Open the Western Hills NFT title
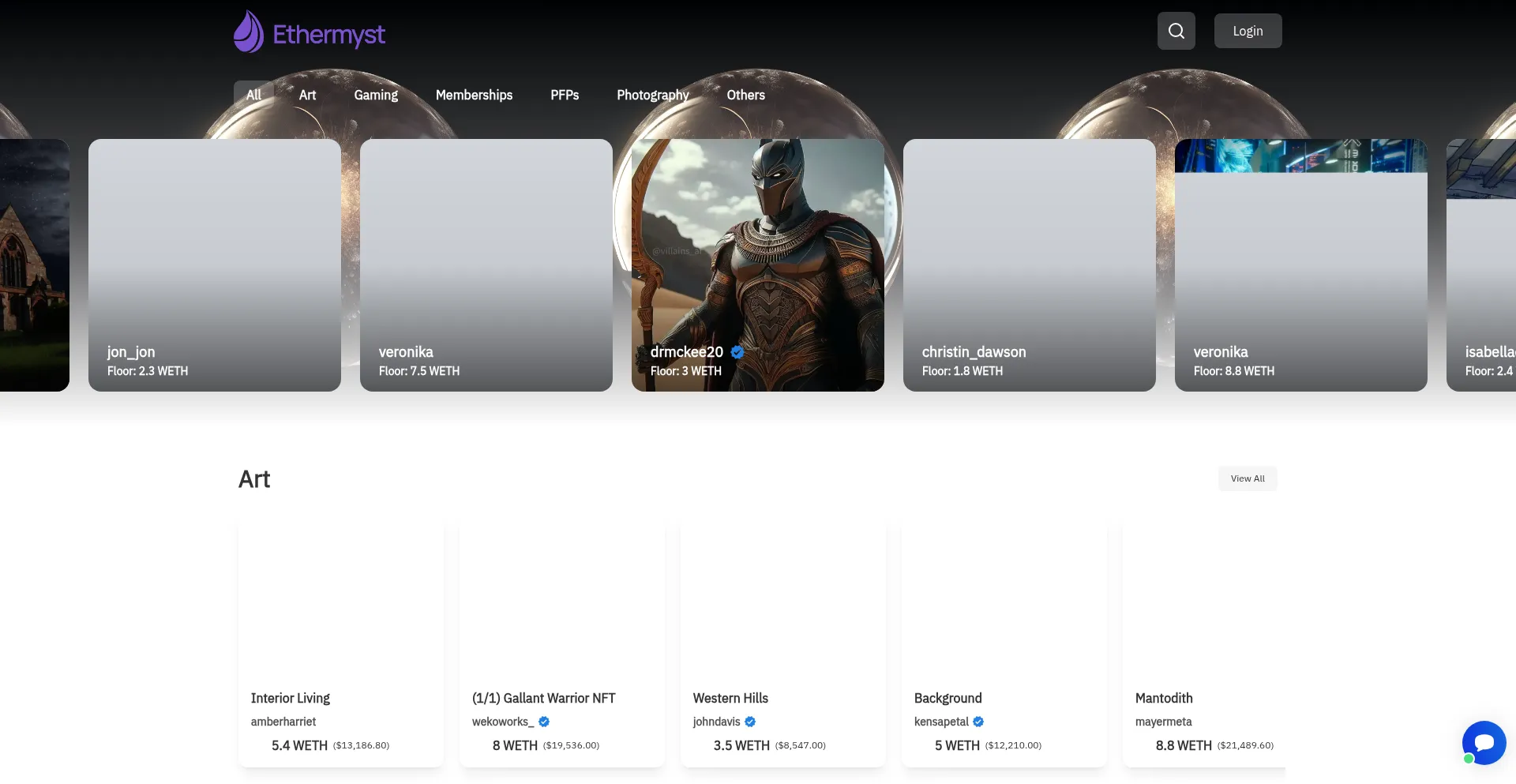The width and height of the screenshot is (1516, 784). [730, 698]
